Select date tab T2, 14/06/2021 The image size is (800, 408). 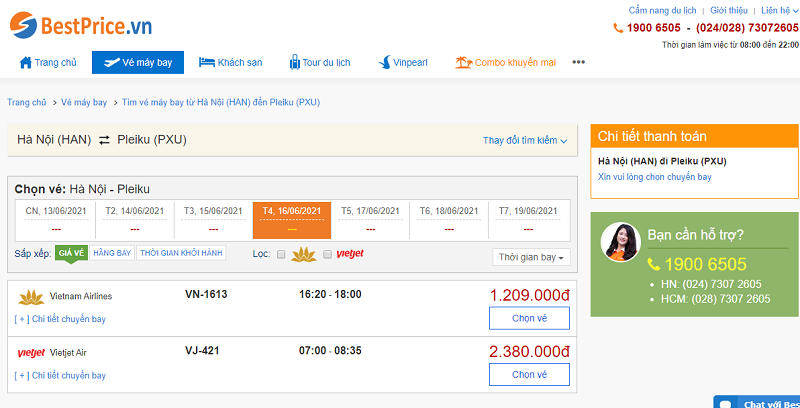(x=135, y=220)
